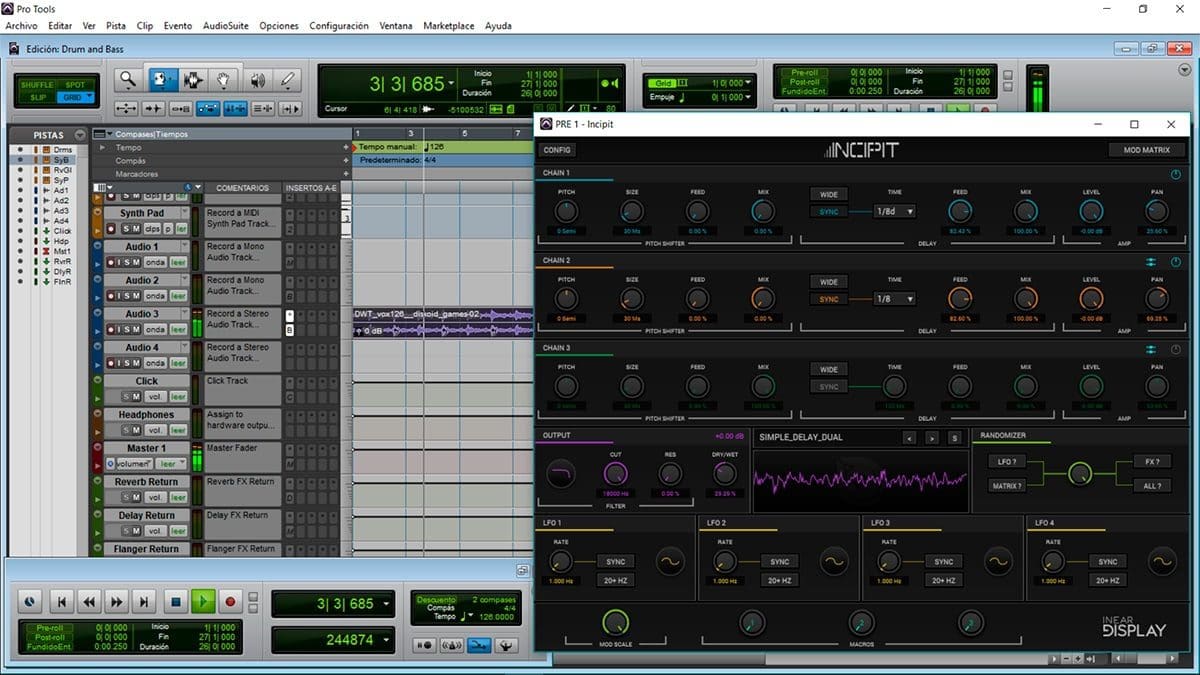
Task: Select SHUFFLE edit mode
Action: pos(37,85)
